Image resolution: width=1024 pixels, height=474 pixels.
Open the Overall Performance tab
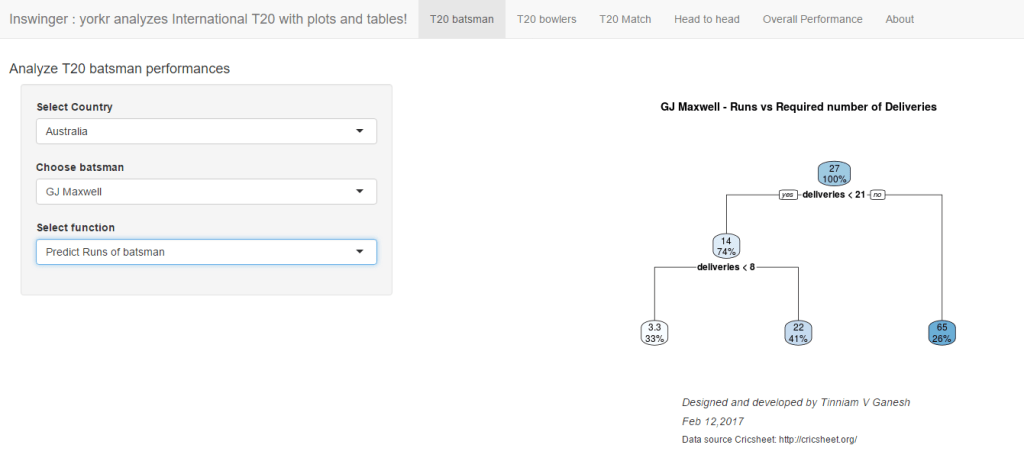(812, 19)
